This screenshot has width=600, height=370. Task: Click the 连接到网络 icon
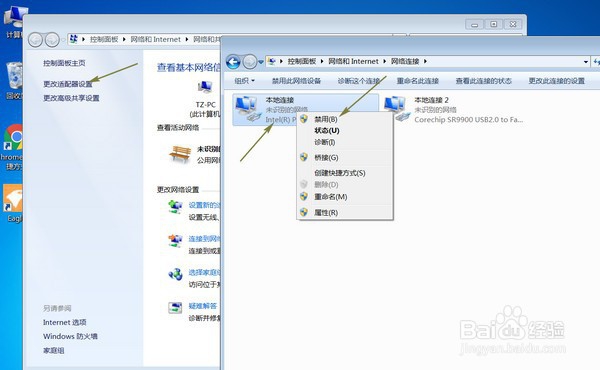pyautogui.click(x=176, y=241)
